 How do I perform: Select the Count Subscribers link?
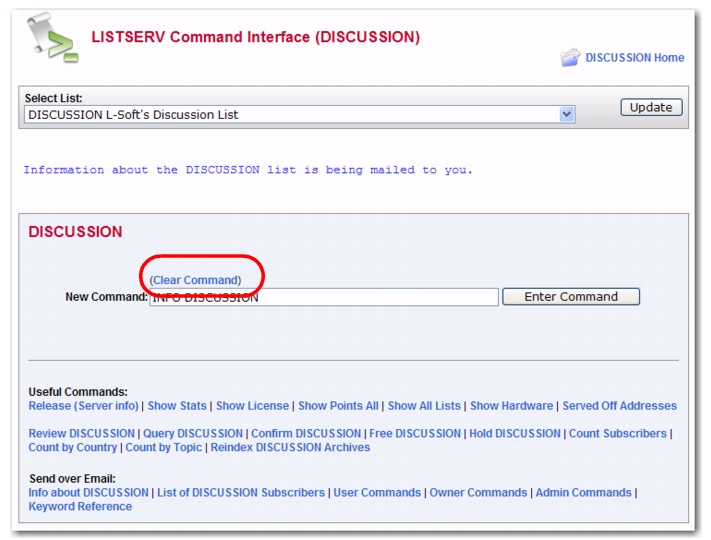617,434
